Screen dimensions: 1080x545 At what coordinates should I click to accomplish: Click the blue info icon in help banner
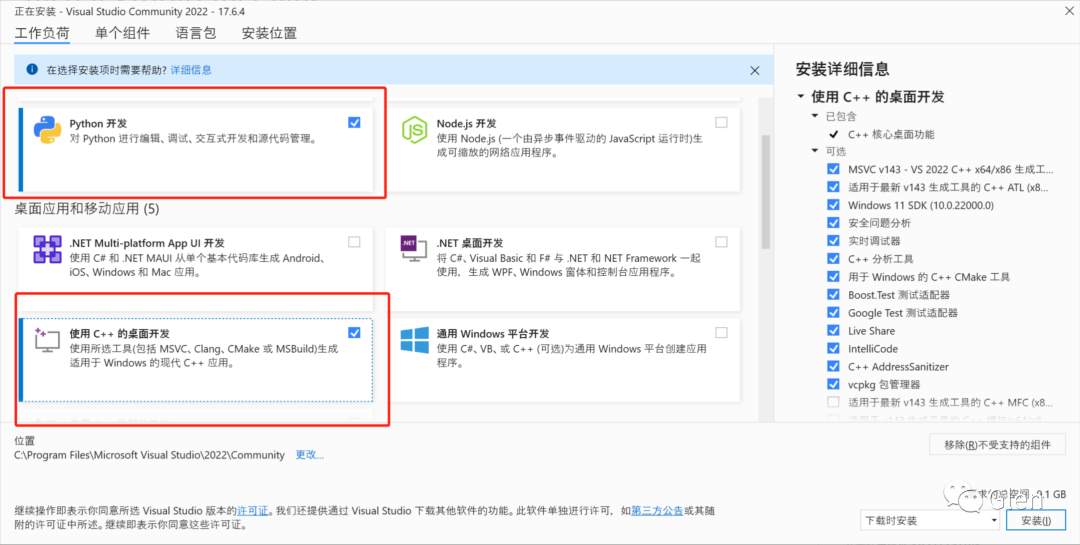(31, 70)
